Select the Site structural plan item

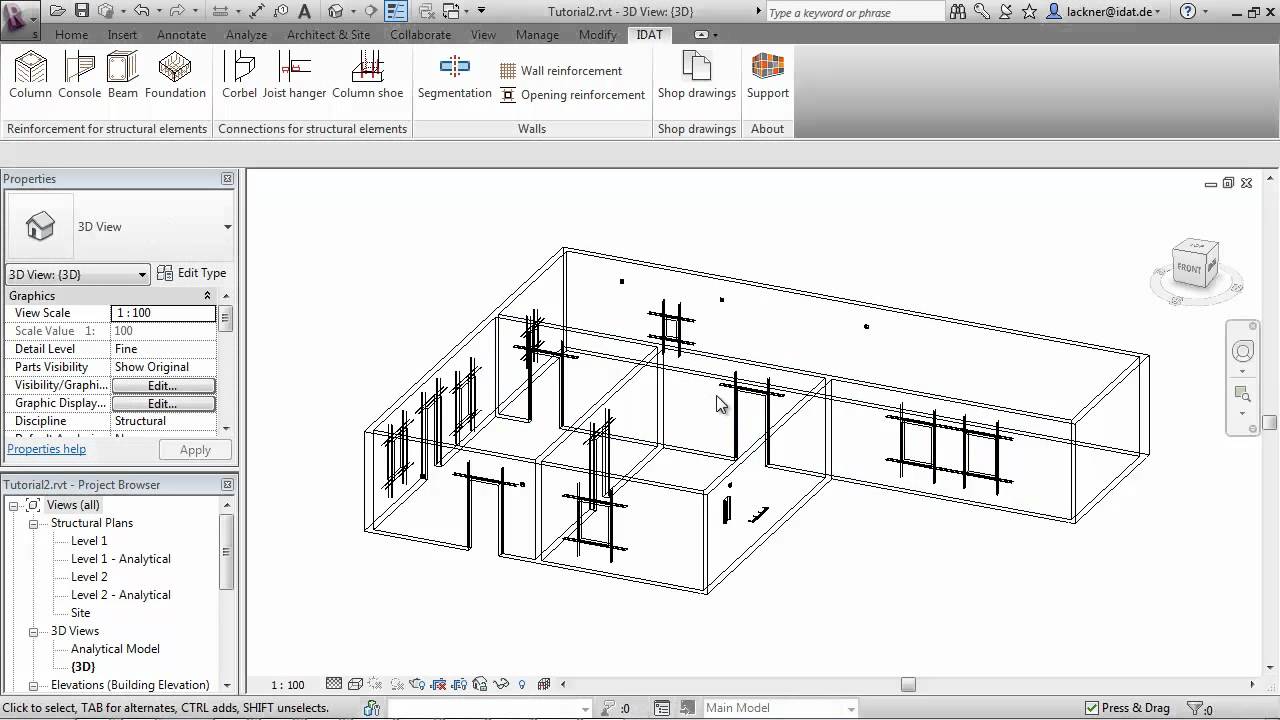coord(80,613)
